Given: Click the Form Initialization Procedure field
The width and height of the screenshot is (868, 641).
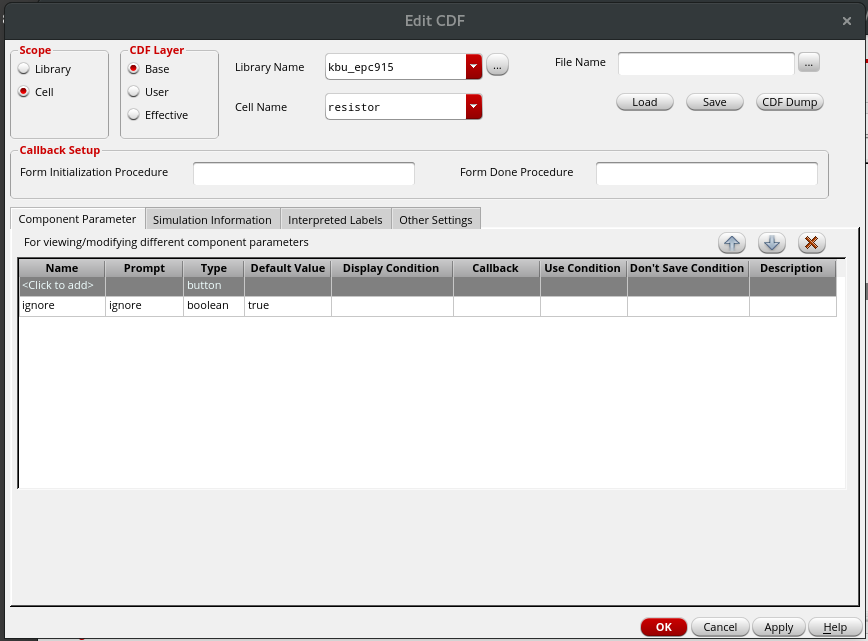Looking at the screenshot, I should [x=303, y=174].
